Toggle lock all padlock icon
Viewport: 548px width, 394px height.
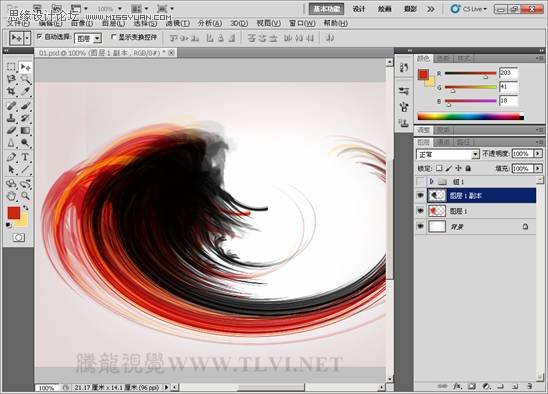468,169
